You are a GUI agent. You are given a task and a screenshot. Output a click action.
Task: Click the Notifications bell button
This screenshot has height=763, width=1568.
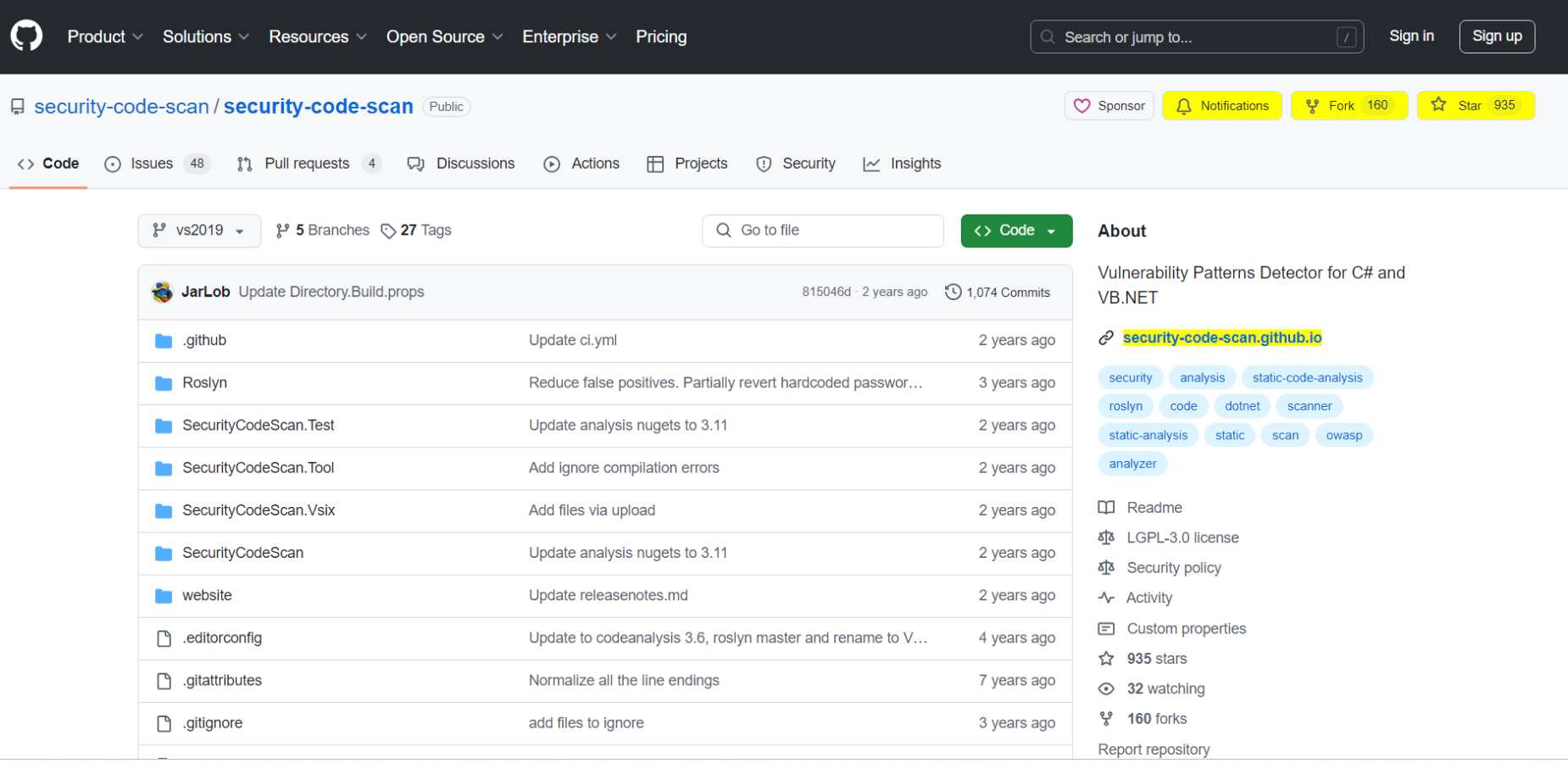(1221, 106)
